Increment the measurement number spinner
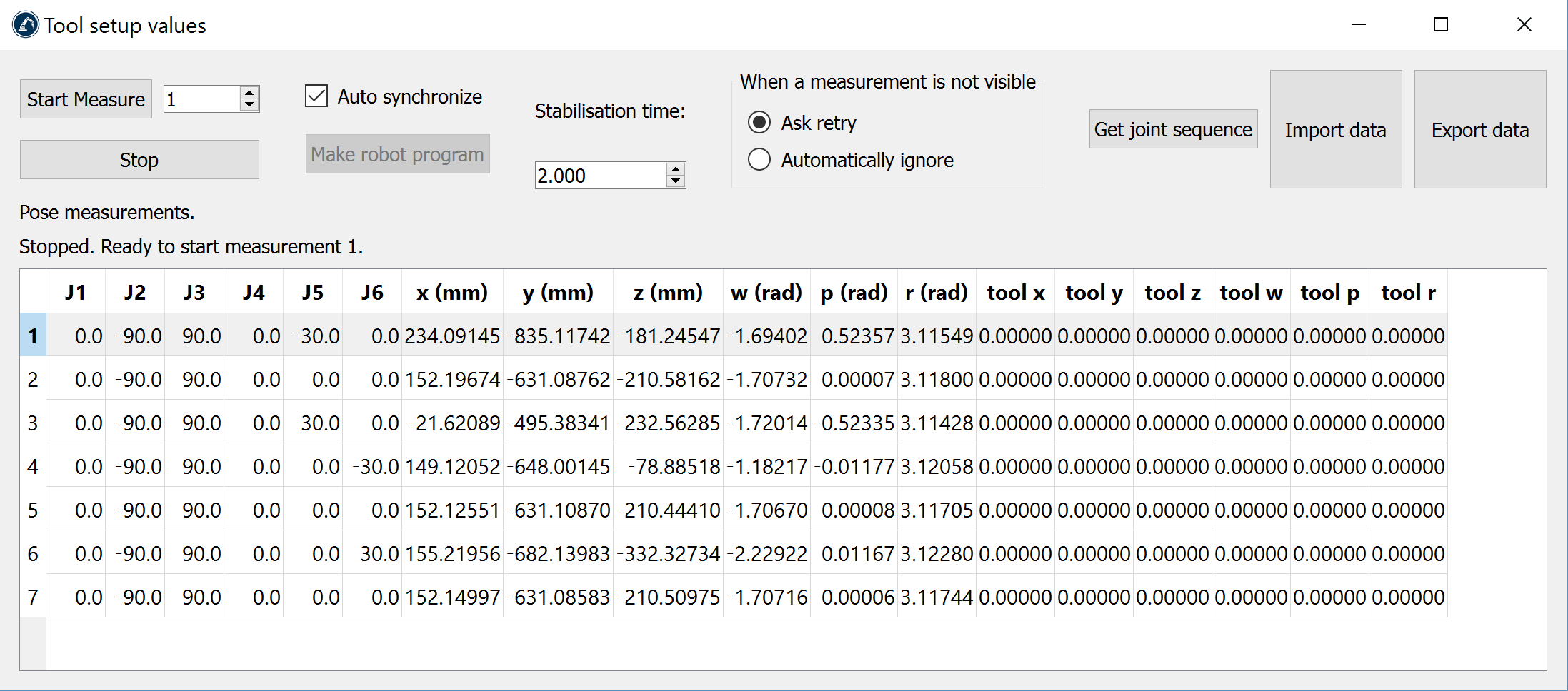 249,93
